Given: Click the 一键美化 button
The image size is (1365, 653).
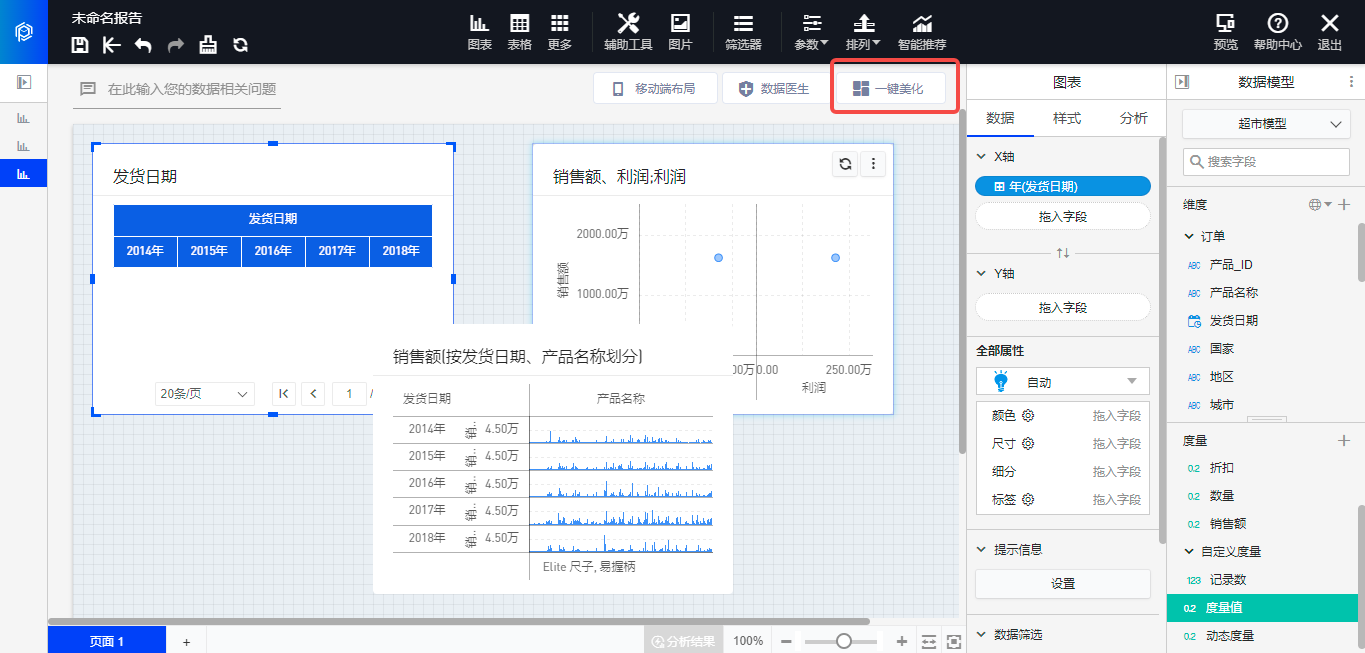Looking at the screenshot, I should click(889, 89).
